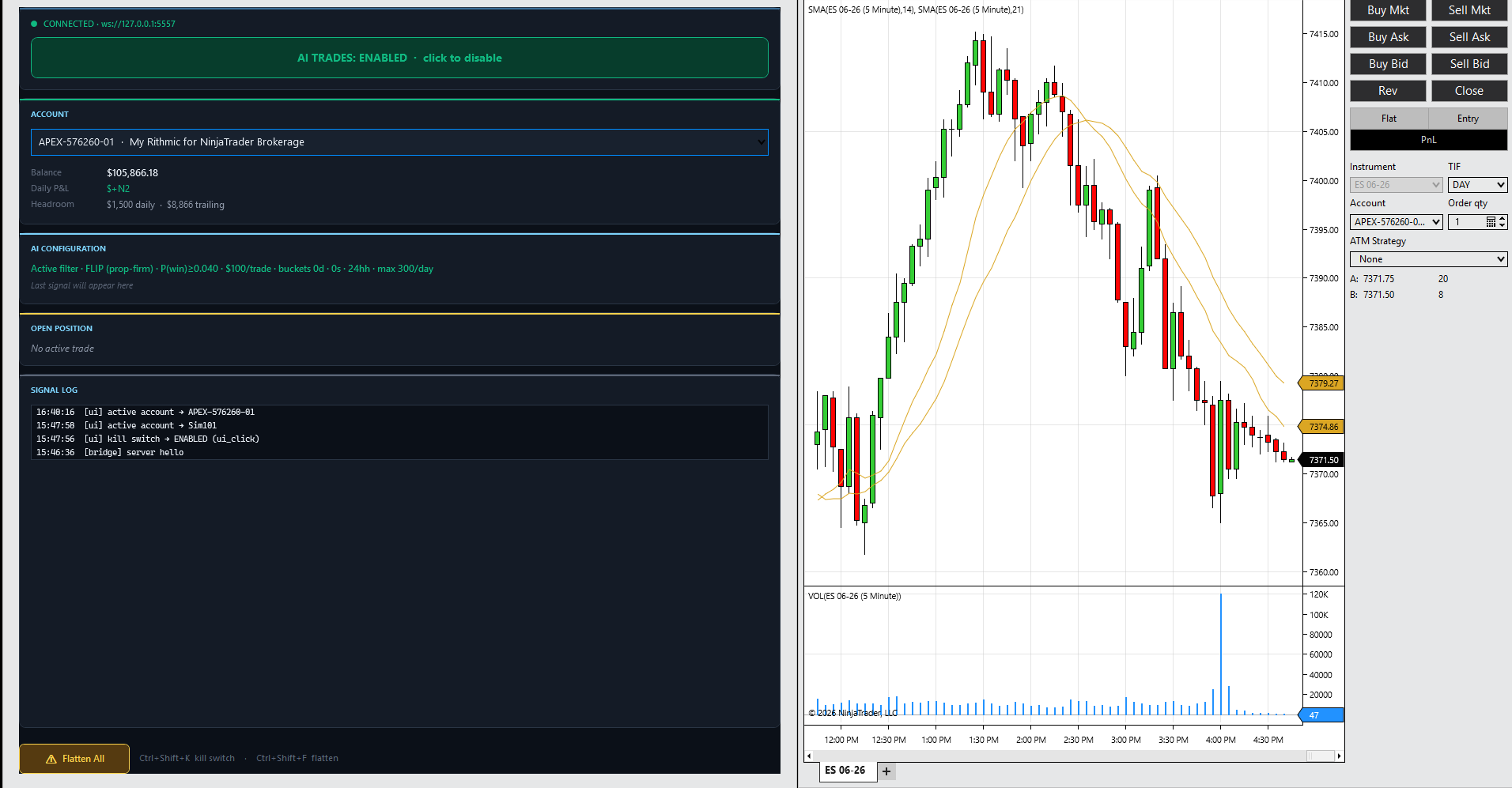
Task: Click the 7374.86 SMA price marker
Action: click(1321, 427)
